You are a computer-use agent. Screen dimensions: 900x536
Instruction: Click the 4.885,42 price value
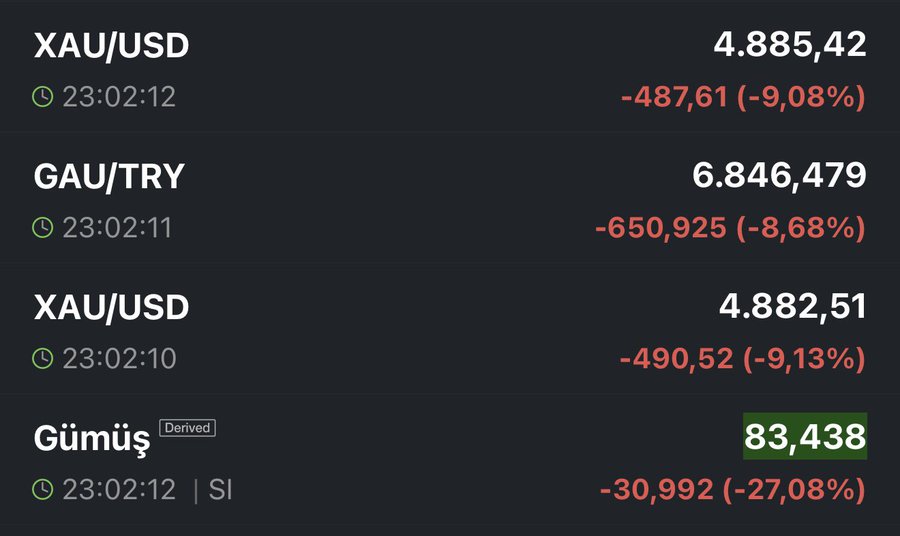click(789, 45)
